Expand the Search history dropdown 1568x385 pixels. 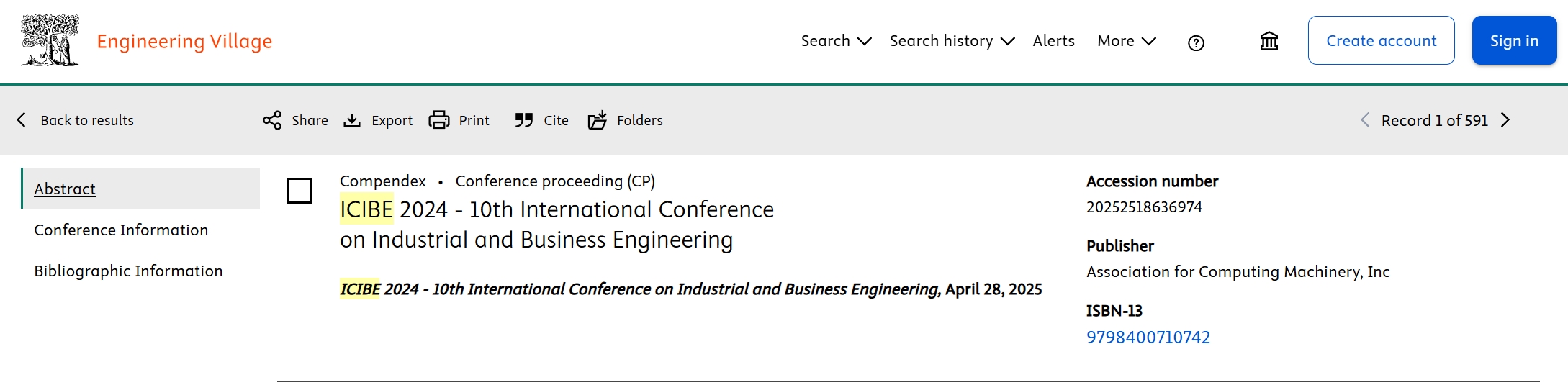[x=952, y=41]
